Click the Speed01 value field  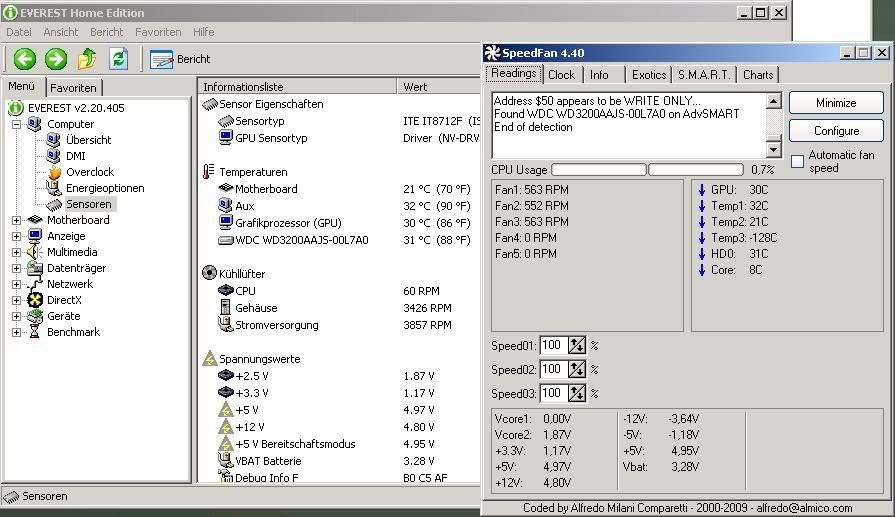pyautogui.click(x=553, y=345)
